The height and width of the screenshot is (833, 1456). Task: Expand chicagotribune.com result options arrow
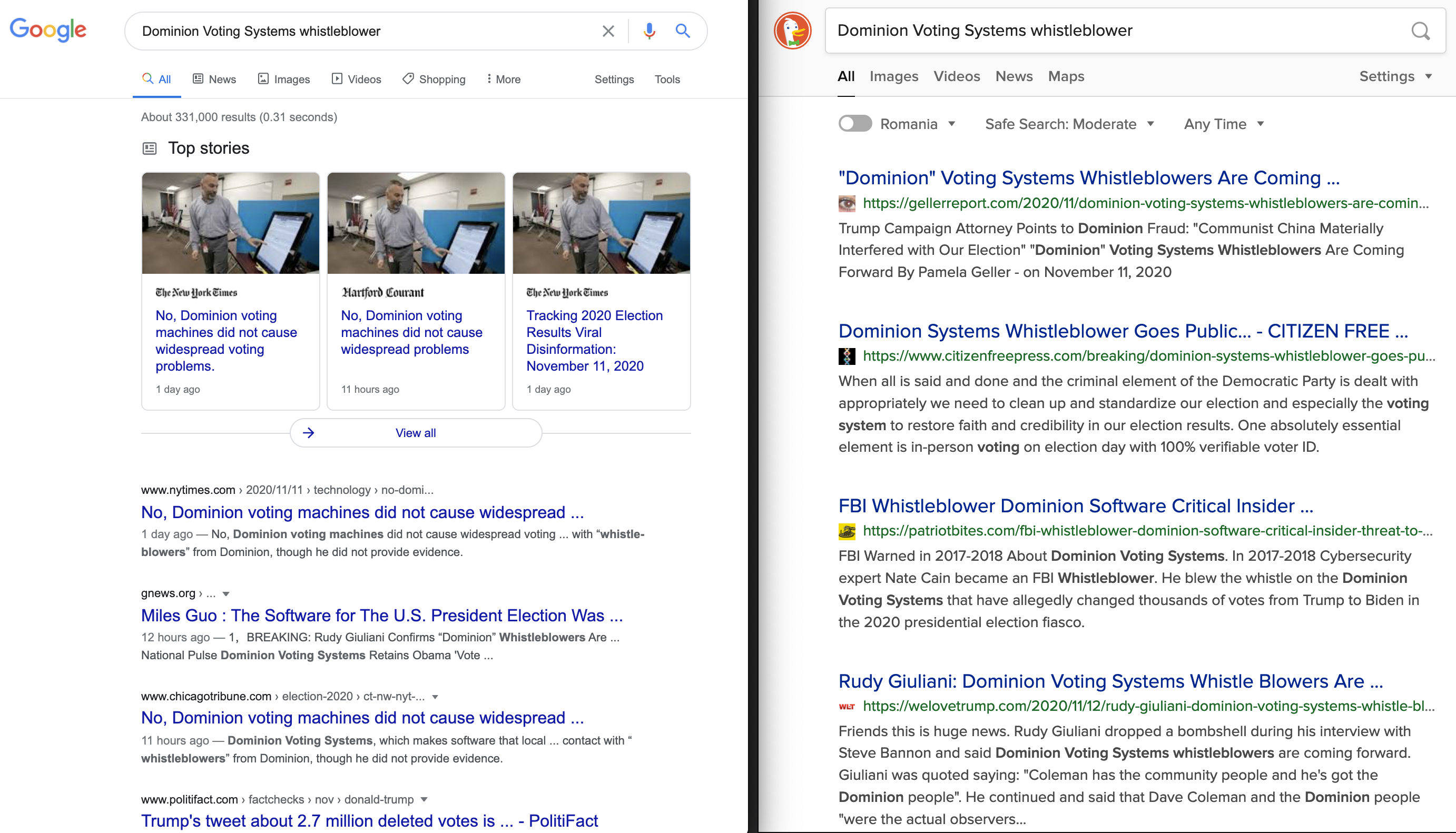coord(435,697)
